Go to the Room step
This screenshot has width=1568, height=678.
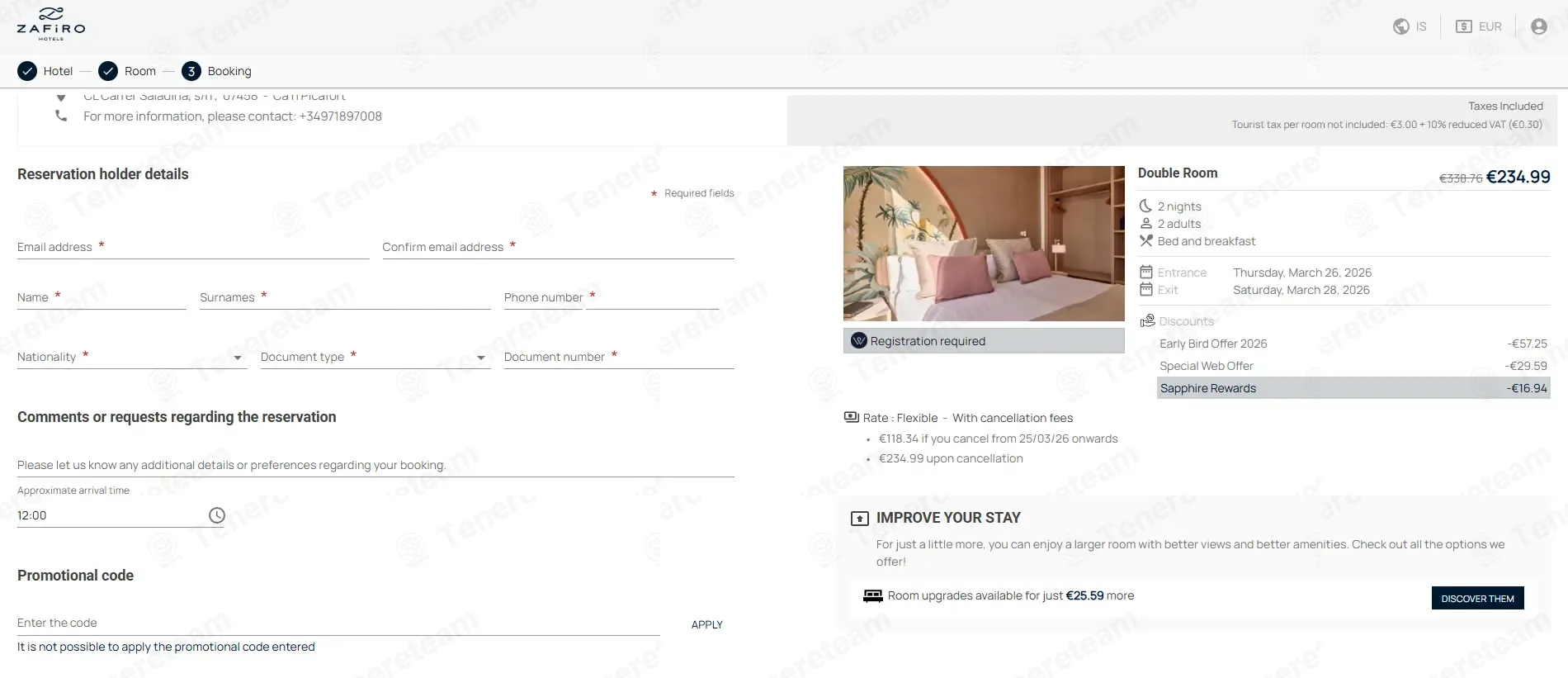click(127, 71)
